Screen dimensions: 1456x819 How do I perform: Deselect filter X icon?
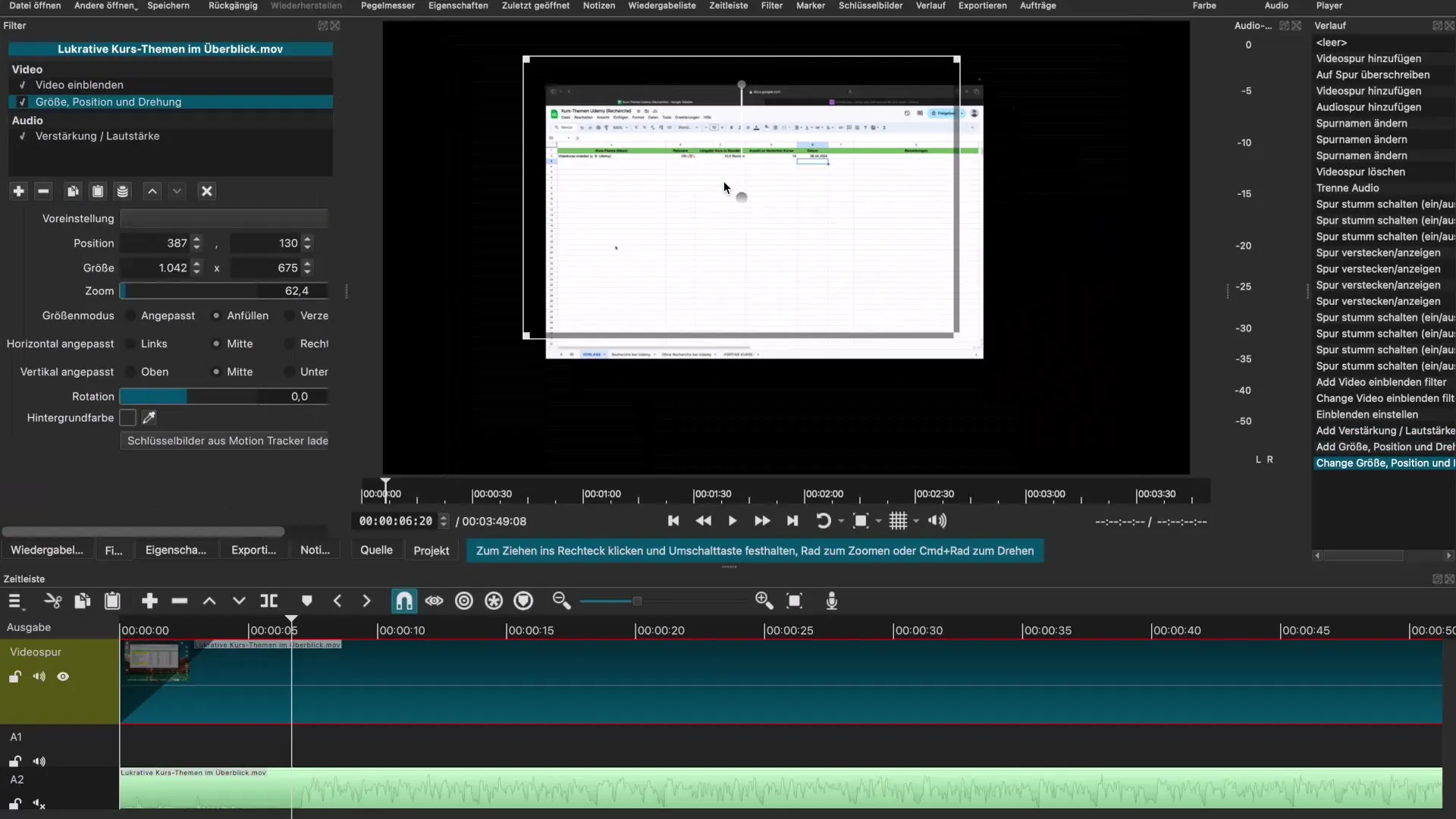(206, 191)
